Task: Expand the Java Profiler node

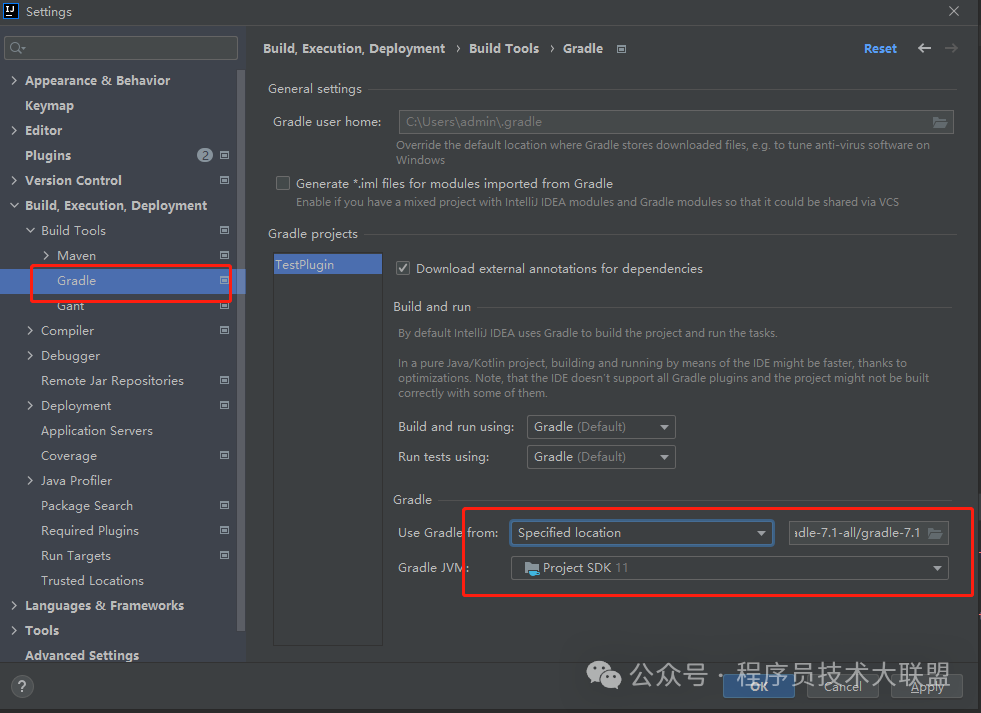Action: pyautogui.click(x=30, y=480)
